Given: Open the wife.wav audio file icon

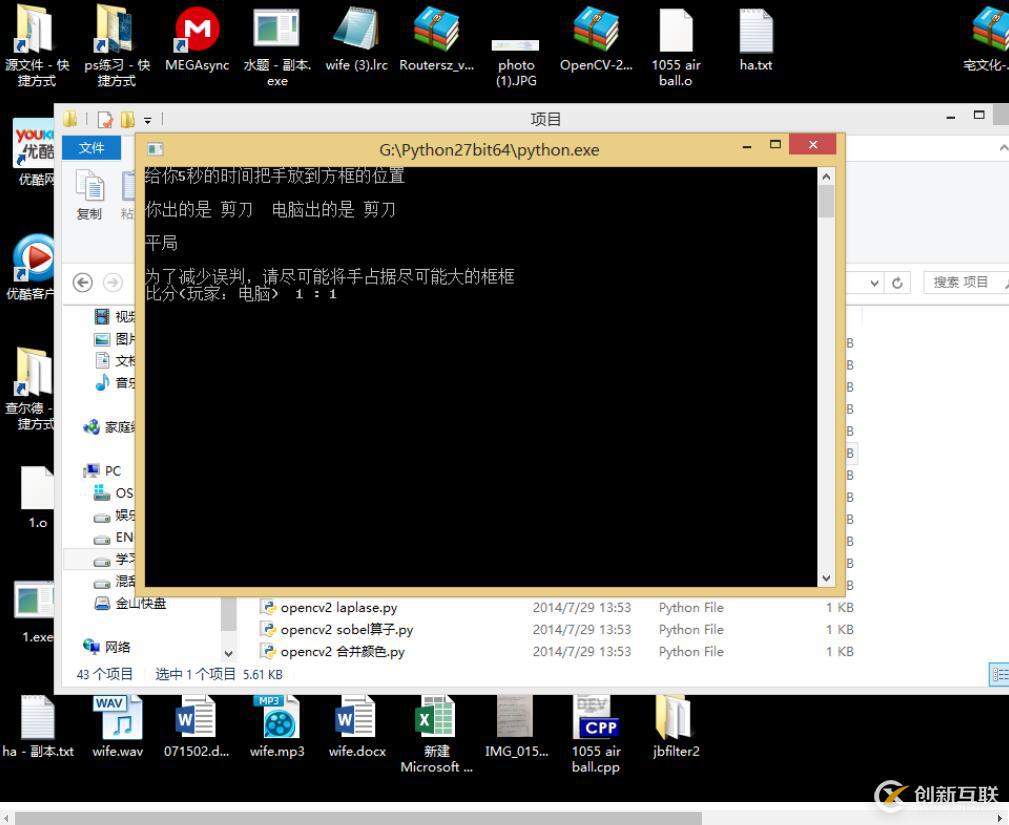Looking at the screenshot, I should tap(118, 726).
